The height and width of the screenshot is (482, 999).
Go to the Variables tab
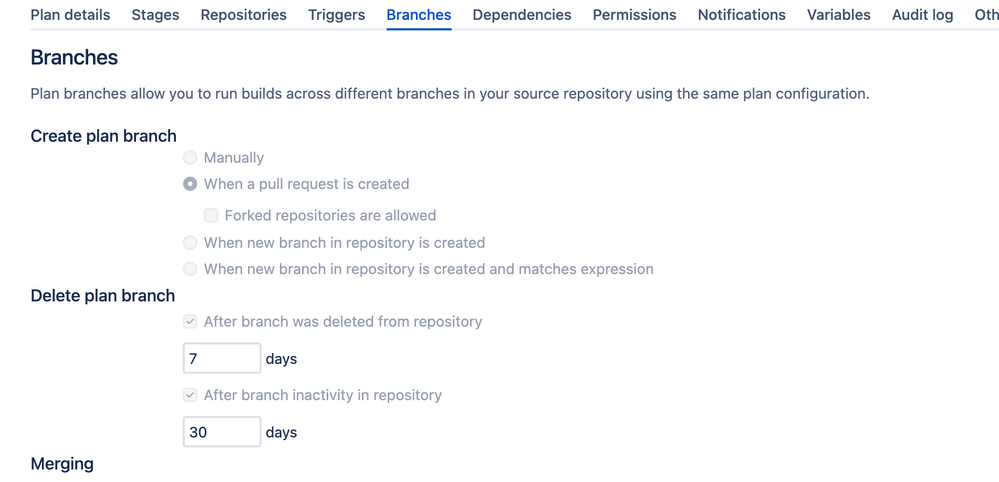(838, 15)
